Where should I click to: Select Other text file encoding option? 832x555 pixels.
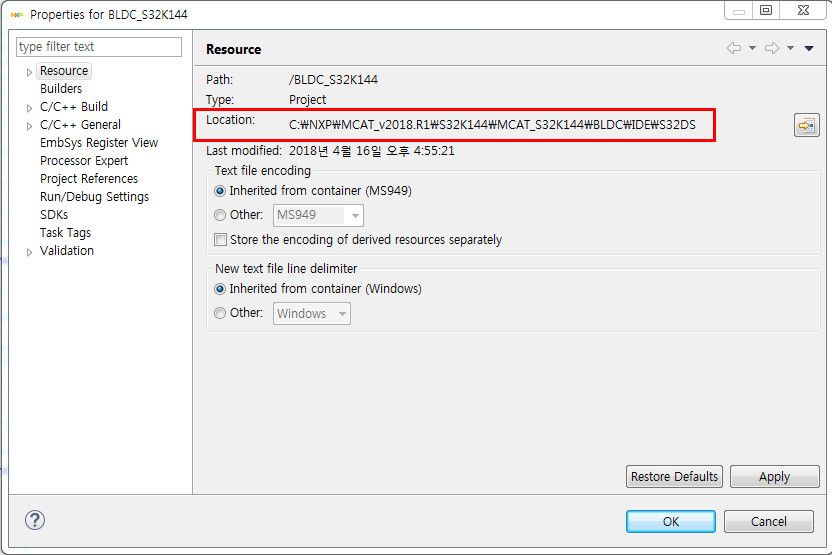click(x=220, y=214)
